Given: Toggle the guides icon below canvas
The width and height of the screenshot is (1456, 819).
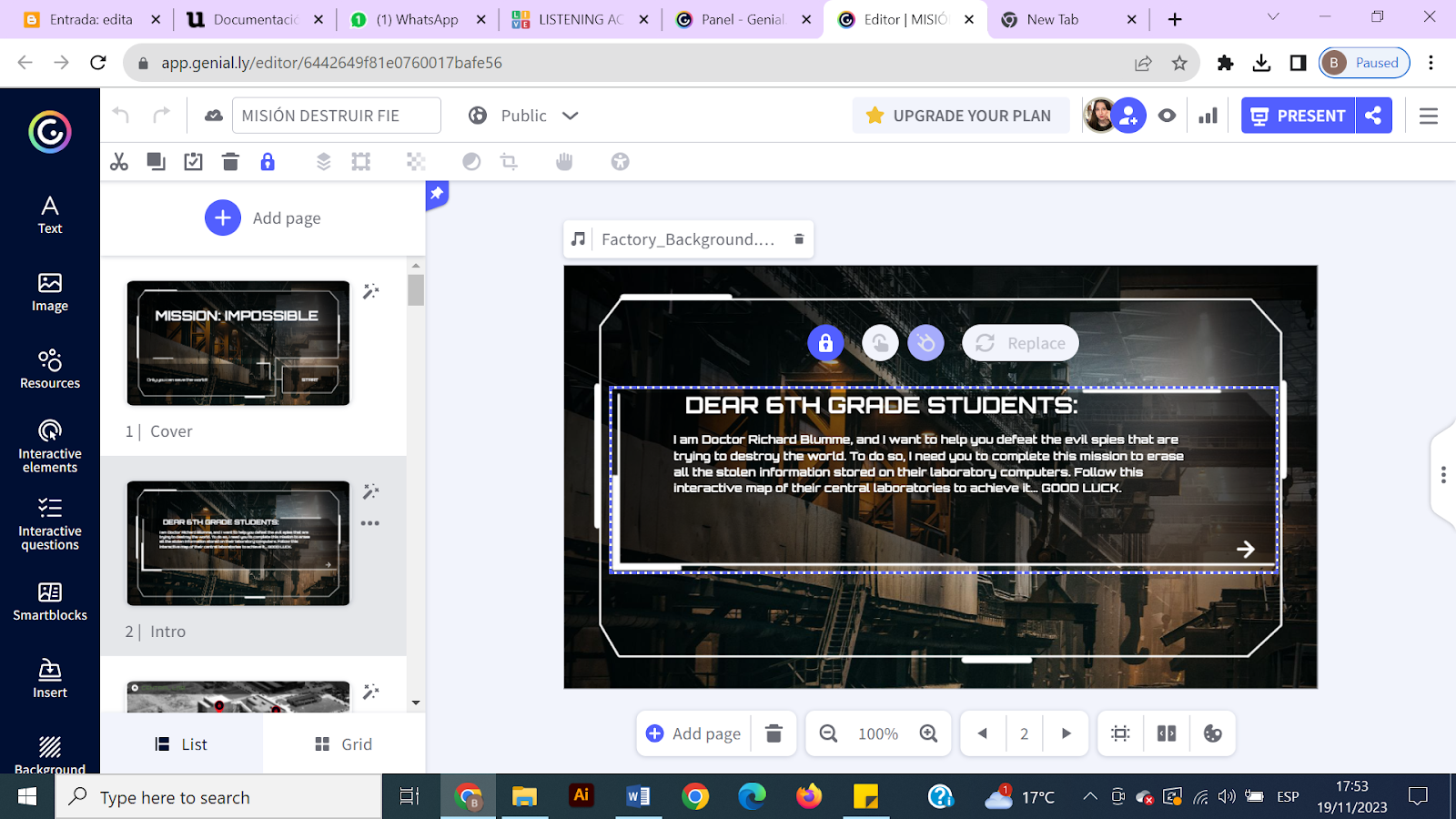Looking at the screenshot, I should [x=1167, y=733].
